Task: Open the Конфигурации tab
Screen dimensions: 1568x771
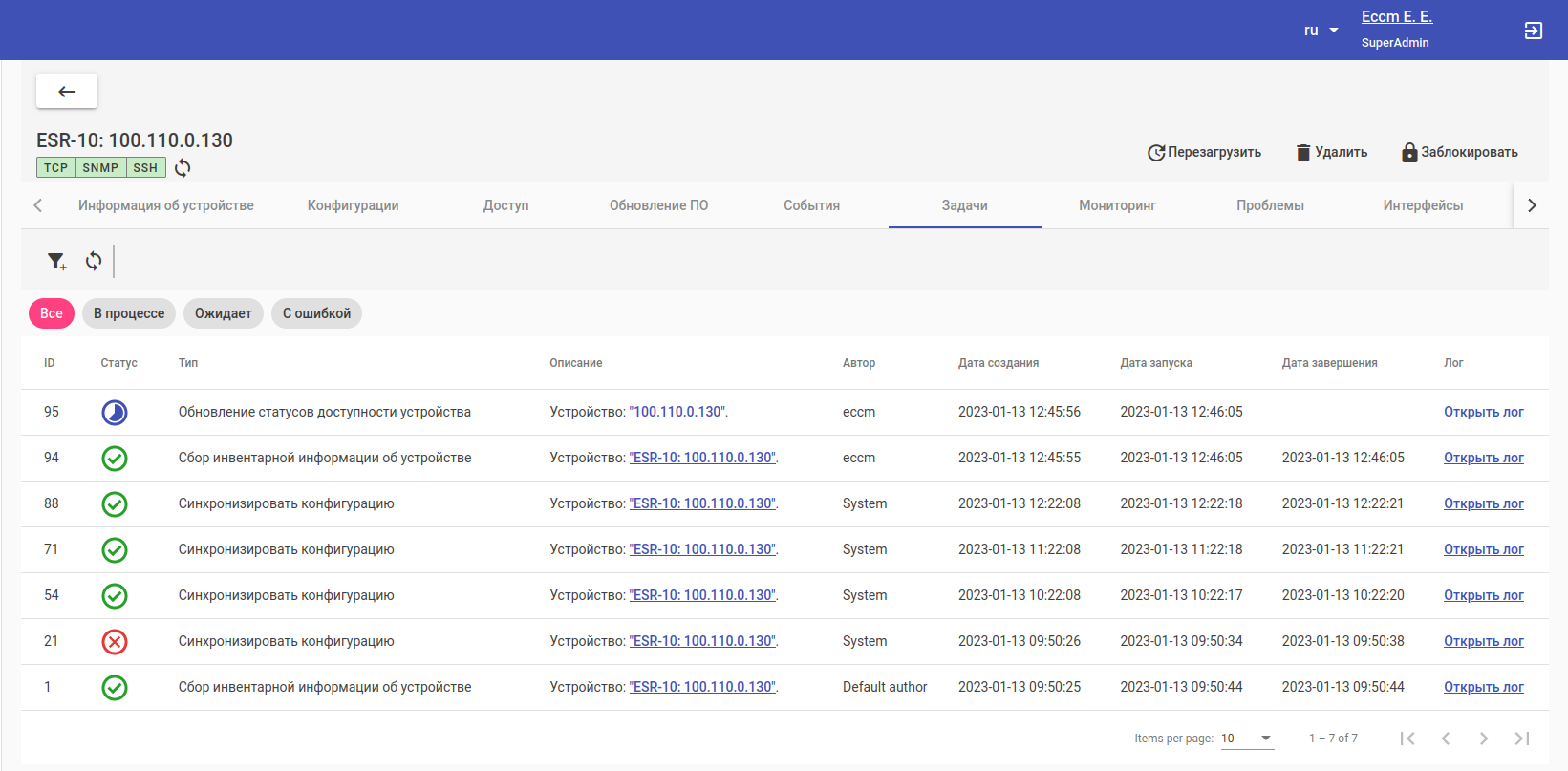Action: 353,205
